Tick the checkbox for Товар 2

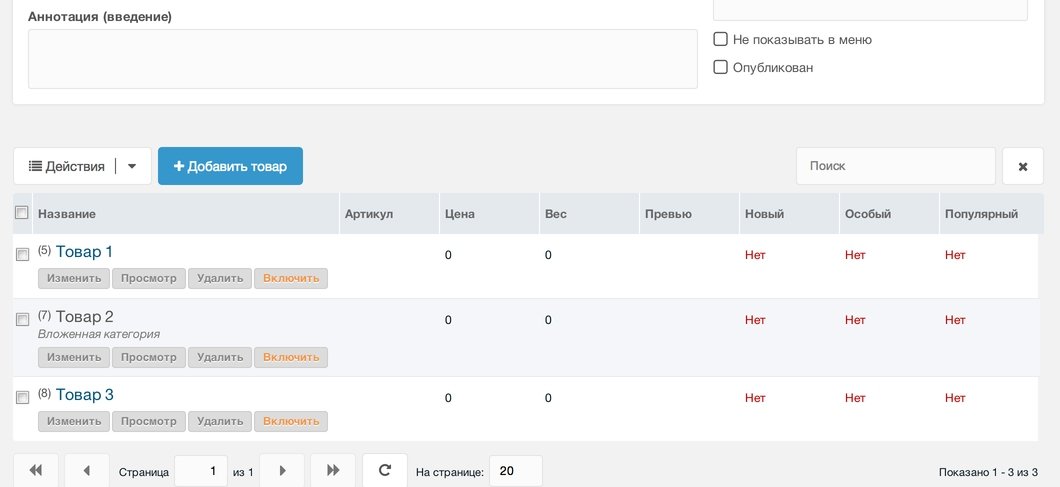pyautogui.click(x=22, y=319)
